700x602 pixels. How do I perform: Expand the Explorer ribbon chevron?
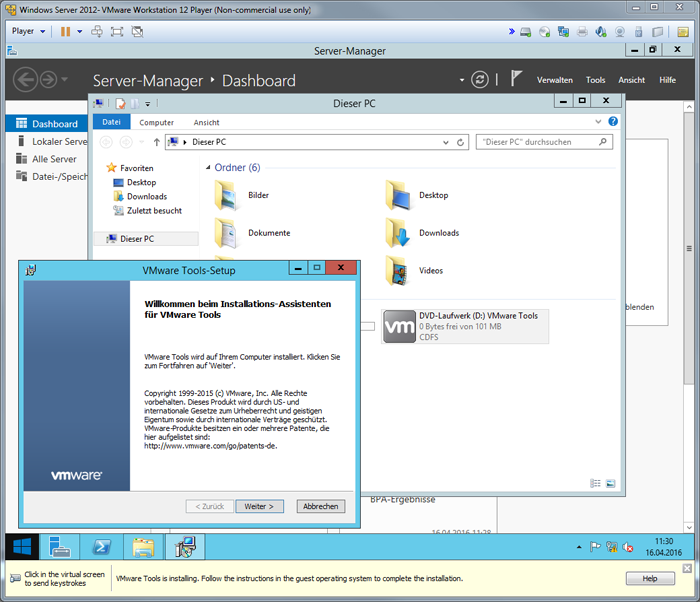click(598, 121)
